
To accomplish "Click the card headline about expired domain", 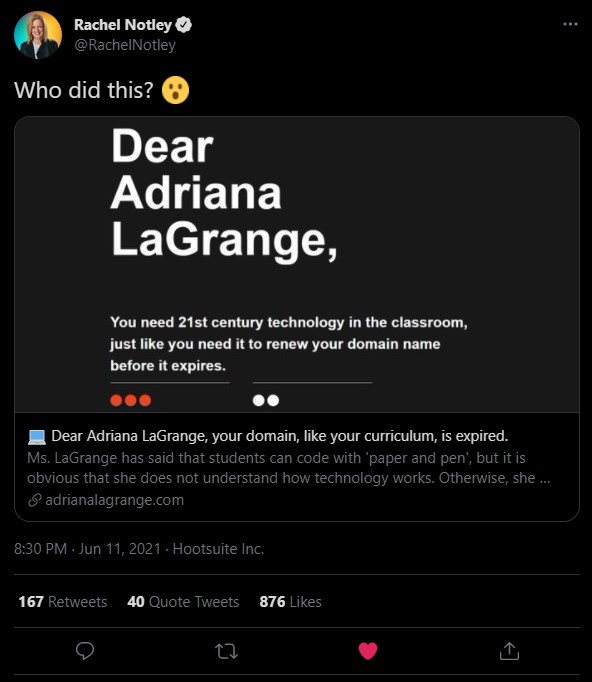I will [280, 436].
